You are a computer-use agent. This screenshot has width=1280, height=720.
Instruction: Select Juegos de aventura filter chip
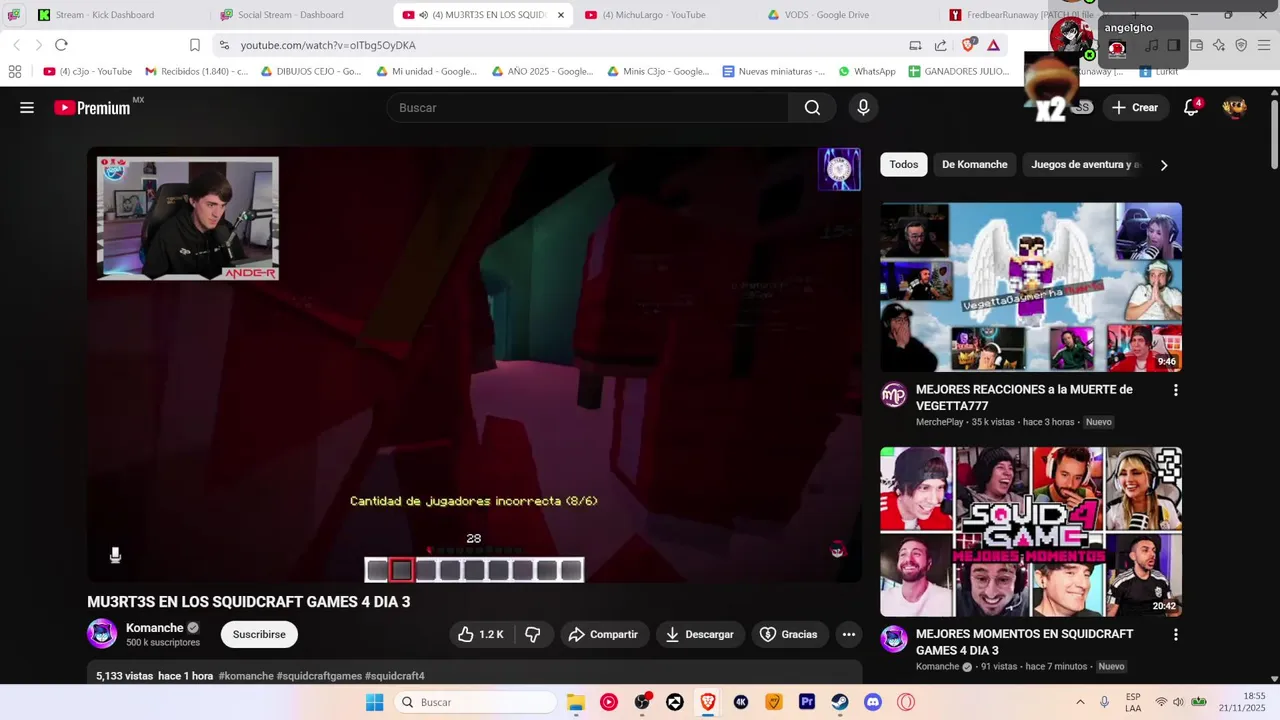click(1084, 165)
